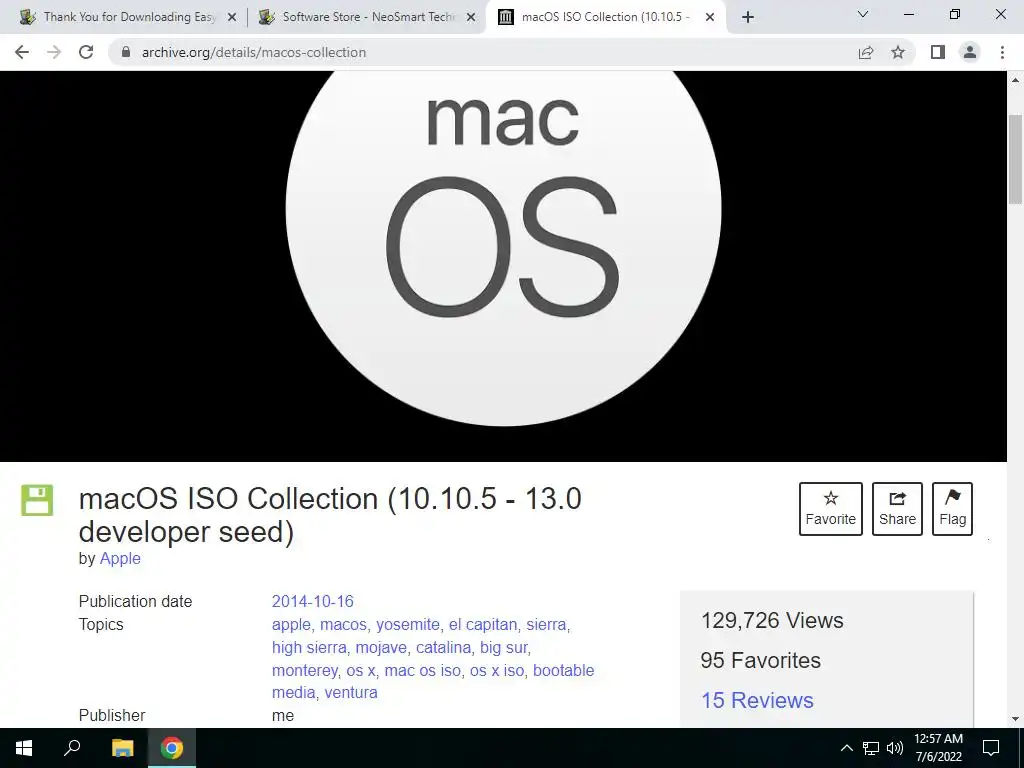Reload the archive.org page
This screenshot has height=768, width=1024.
coord(86,52)
